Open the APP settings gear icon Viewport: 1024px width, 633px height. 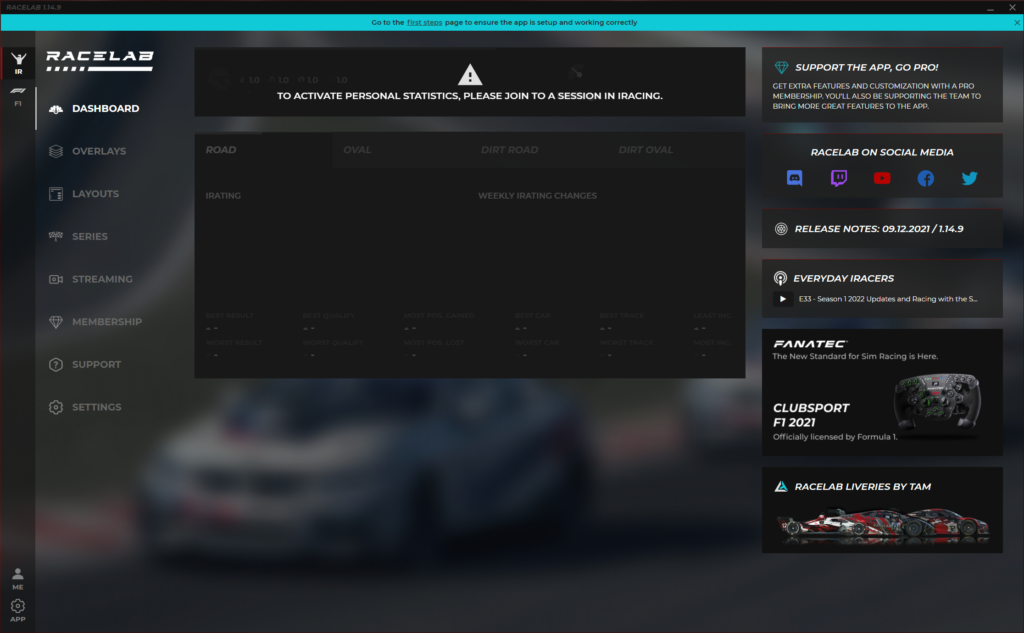click(x=18, y=611)
